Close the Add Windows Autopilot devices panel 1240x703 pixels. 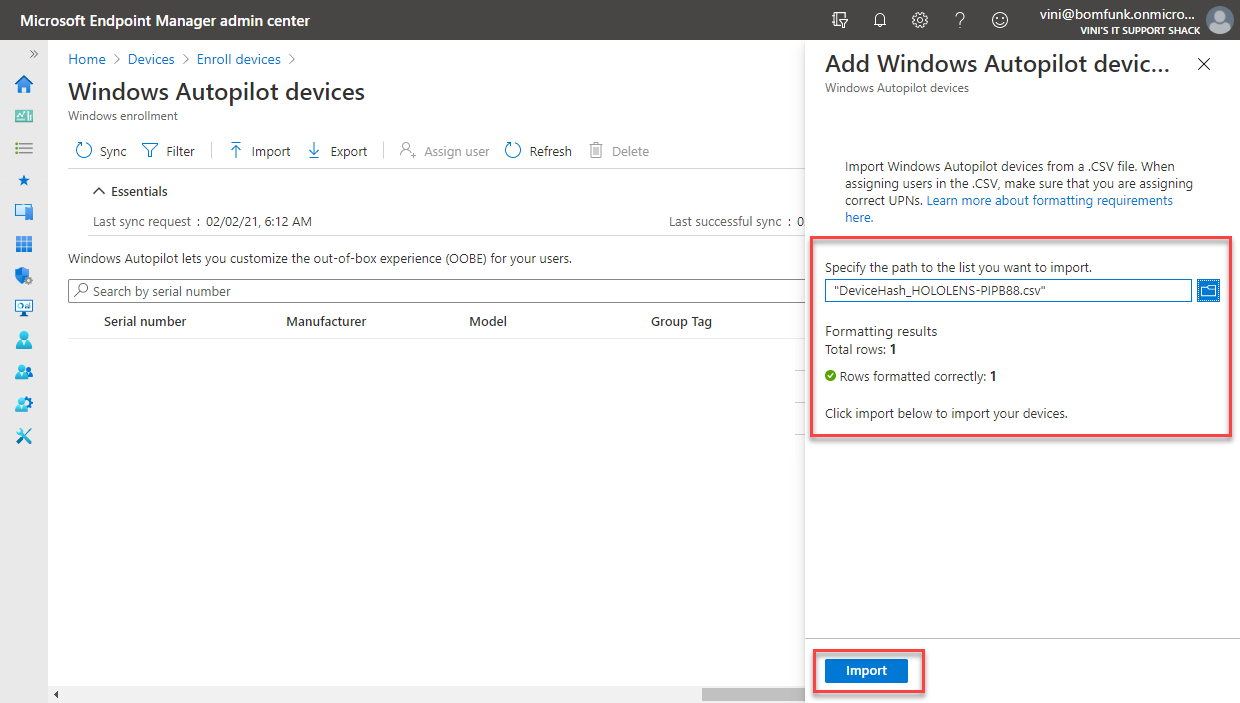(1204, 64)
